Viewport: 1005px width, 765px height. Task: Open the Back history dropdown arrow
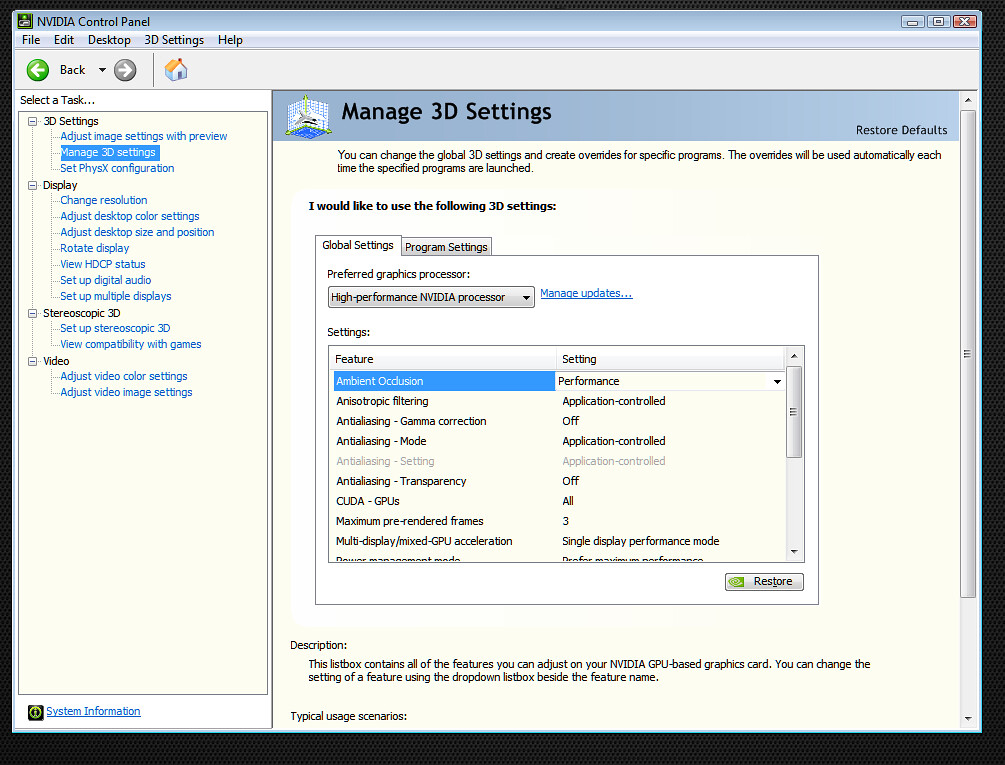point(102,70)
